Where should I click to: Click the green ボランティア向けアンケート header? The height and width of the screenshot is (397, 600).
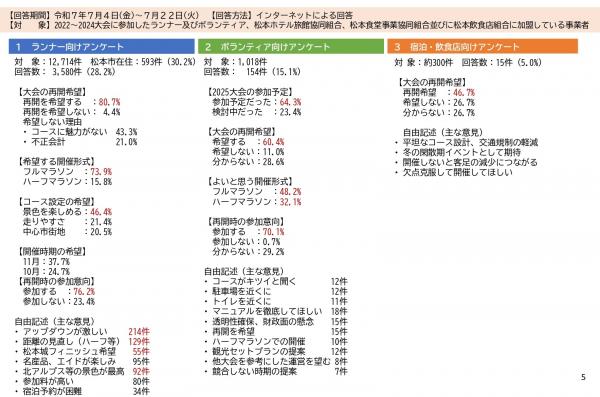(291, 47)
